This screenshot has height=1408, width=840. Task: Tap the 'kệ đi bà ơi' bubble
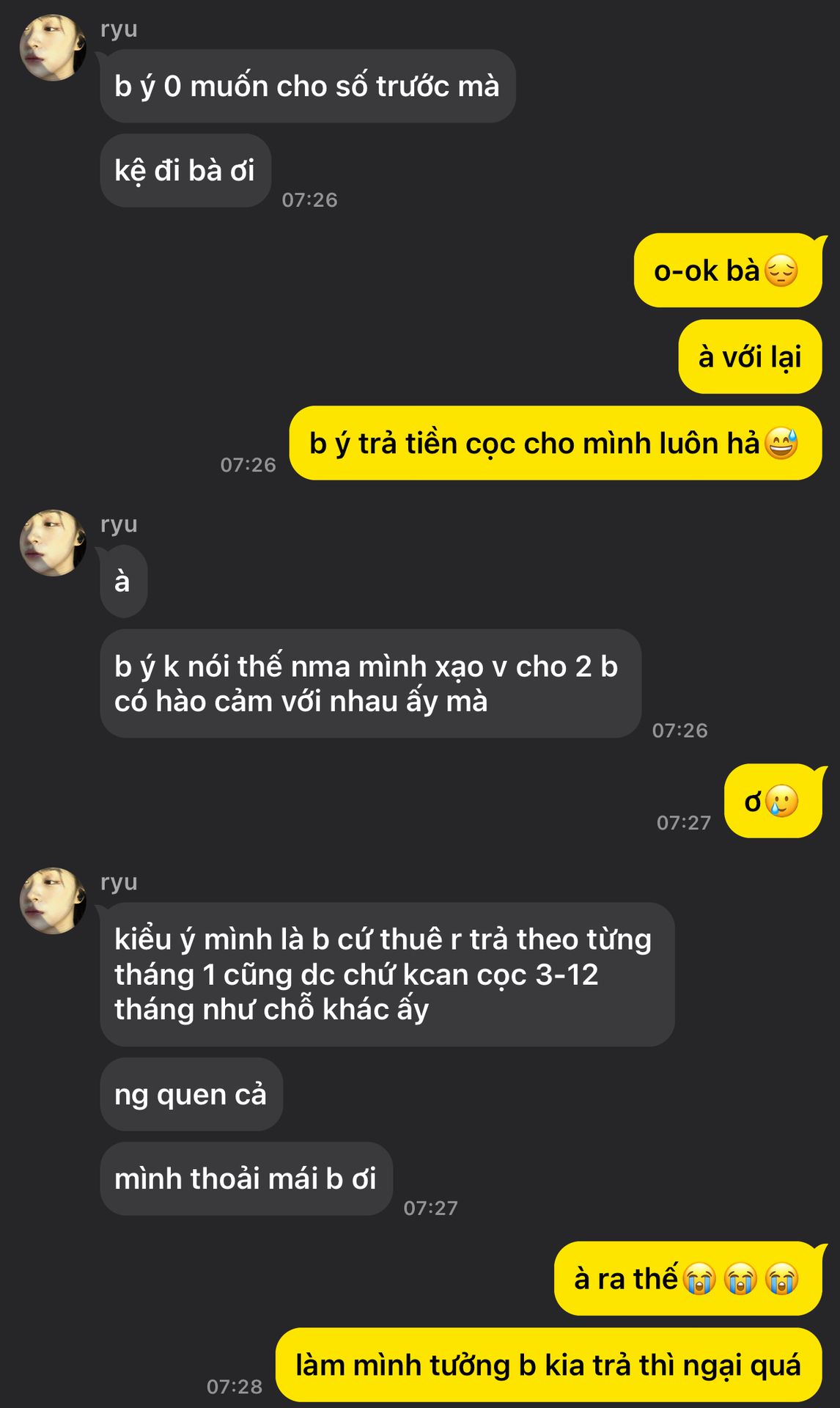tap(185, 170)
